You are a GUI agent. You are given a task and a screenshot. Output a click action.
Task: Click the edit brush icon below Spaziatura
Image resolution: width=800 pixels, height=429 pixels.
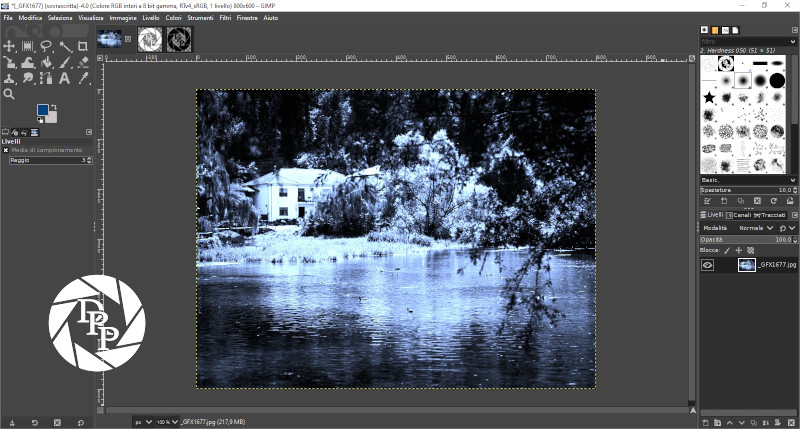pyautogui.click(x=708, y=201)
